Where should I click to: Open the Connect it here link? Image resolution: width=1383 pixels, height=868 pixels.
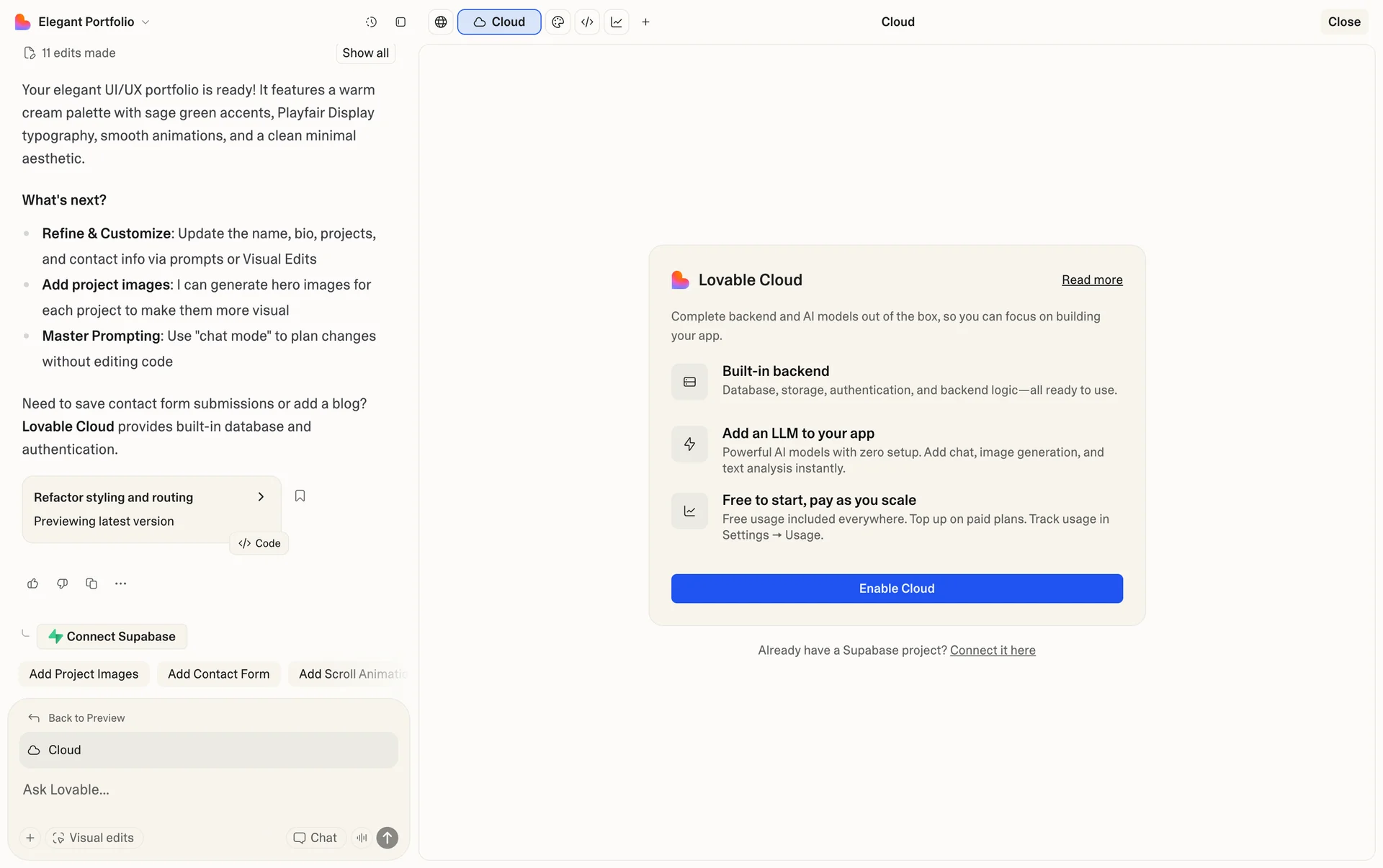[x=992, y=650]
